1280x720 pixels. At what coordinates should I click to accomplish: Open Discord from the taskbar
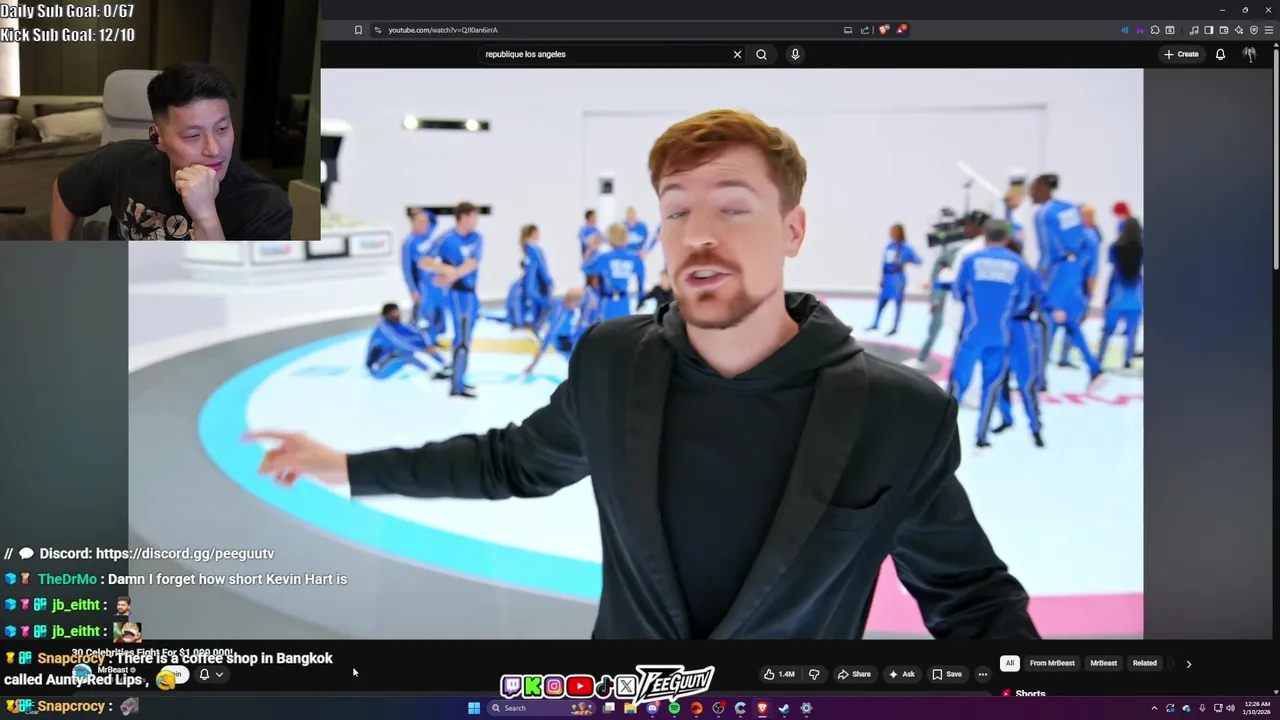pos(652,708)
